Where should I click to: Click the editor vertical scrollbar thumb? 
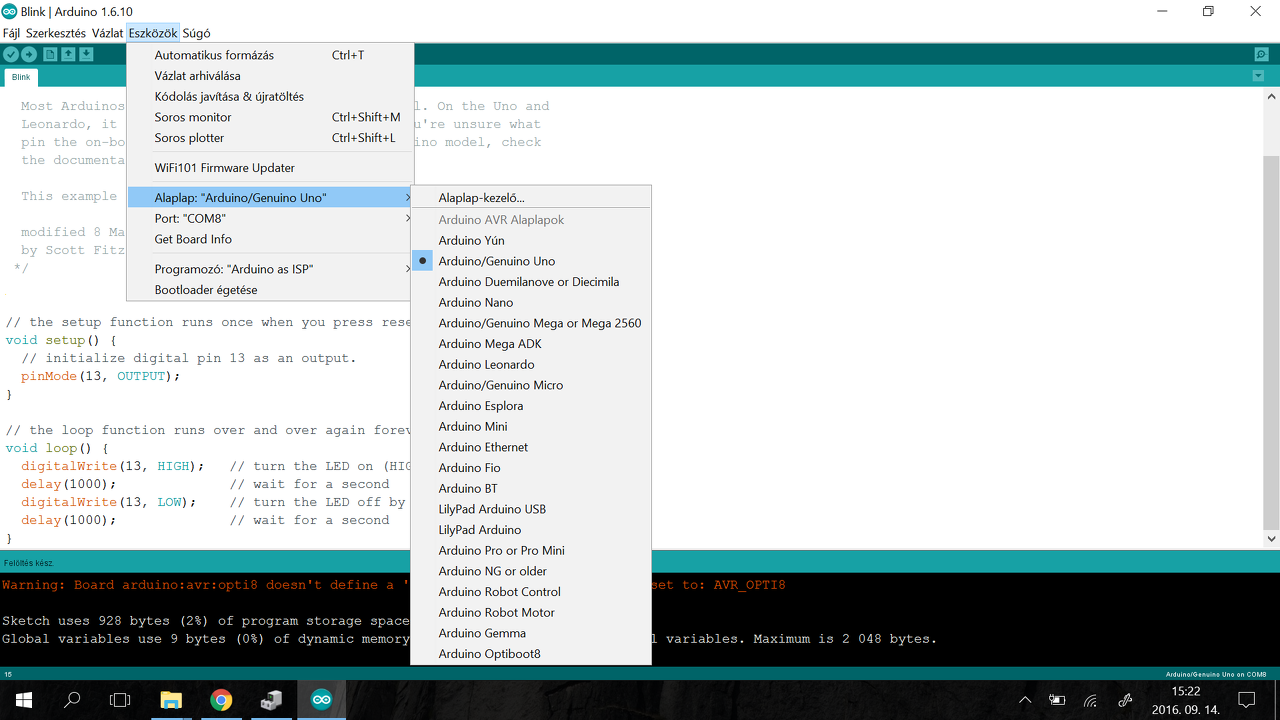1272,342
